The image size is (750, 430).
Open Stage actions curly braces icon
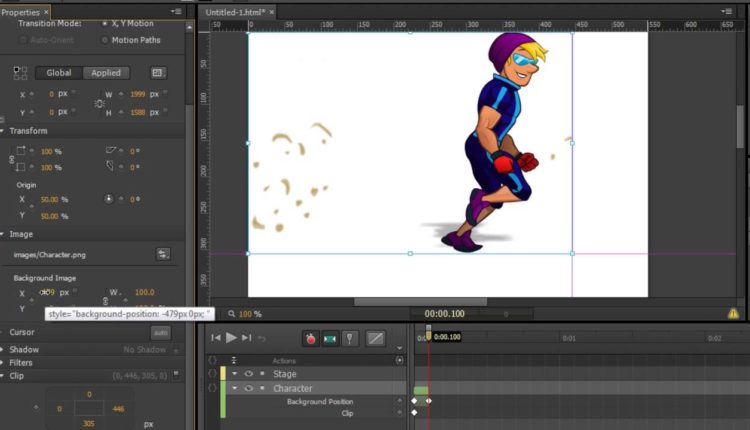[x=212, y=374]
